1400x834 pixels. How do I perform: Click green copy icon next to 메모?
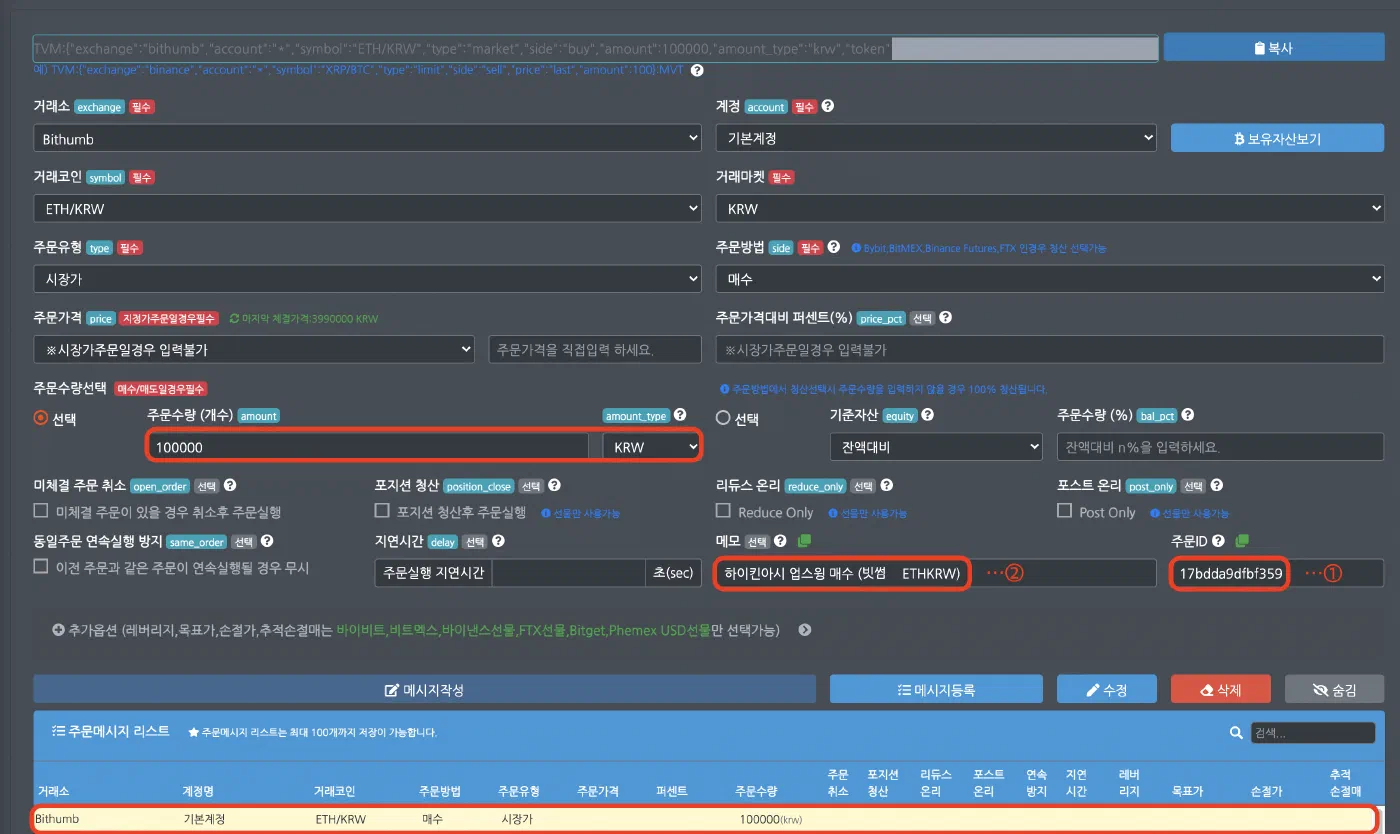point(804,541)
